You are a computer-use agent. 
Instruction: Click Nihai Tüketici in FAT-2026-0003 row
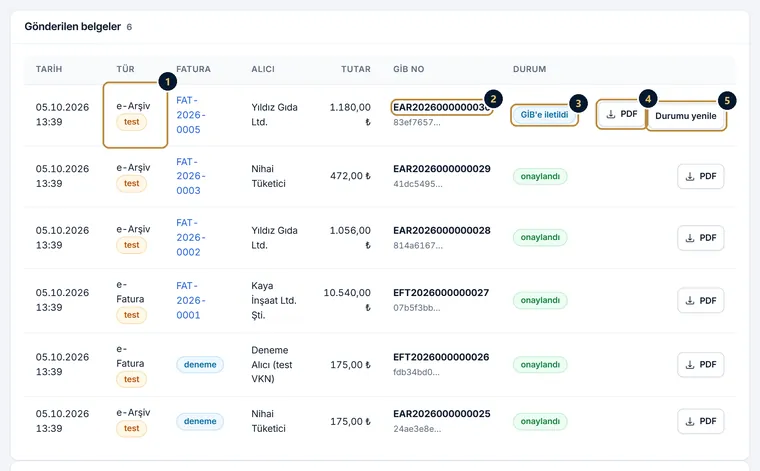click(268, 176)
